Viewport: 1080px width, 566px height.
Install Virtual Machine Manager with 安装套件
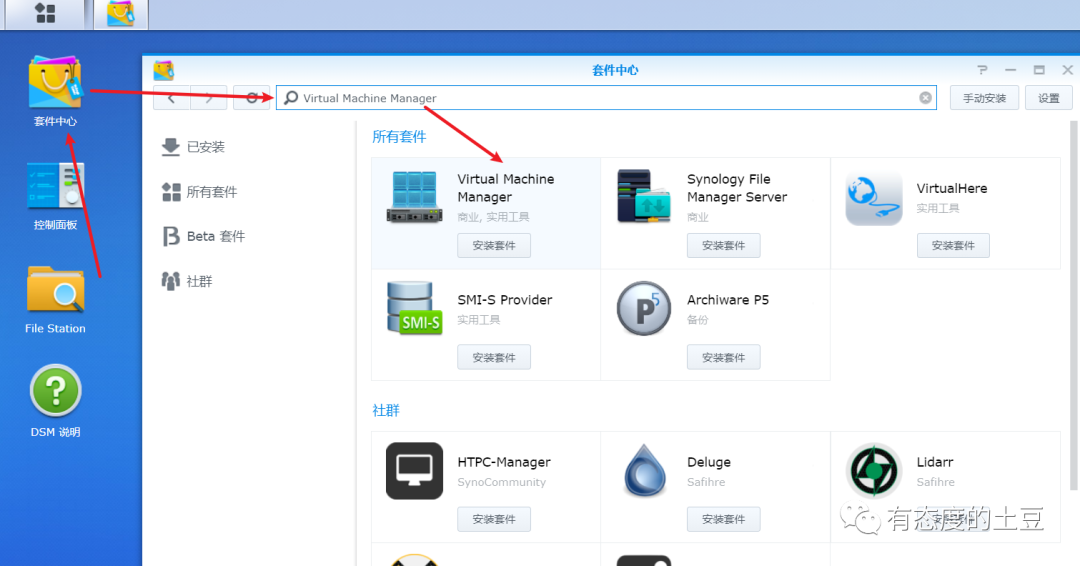click(494, 246)
